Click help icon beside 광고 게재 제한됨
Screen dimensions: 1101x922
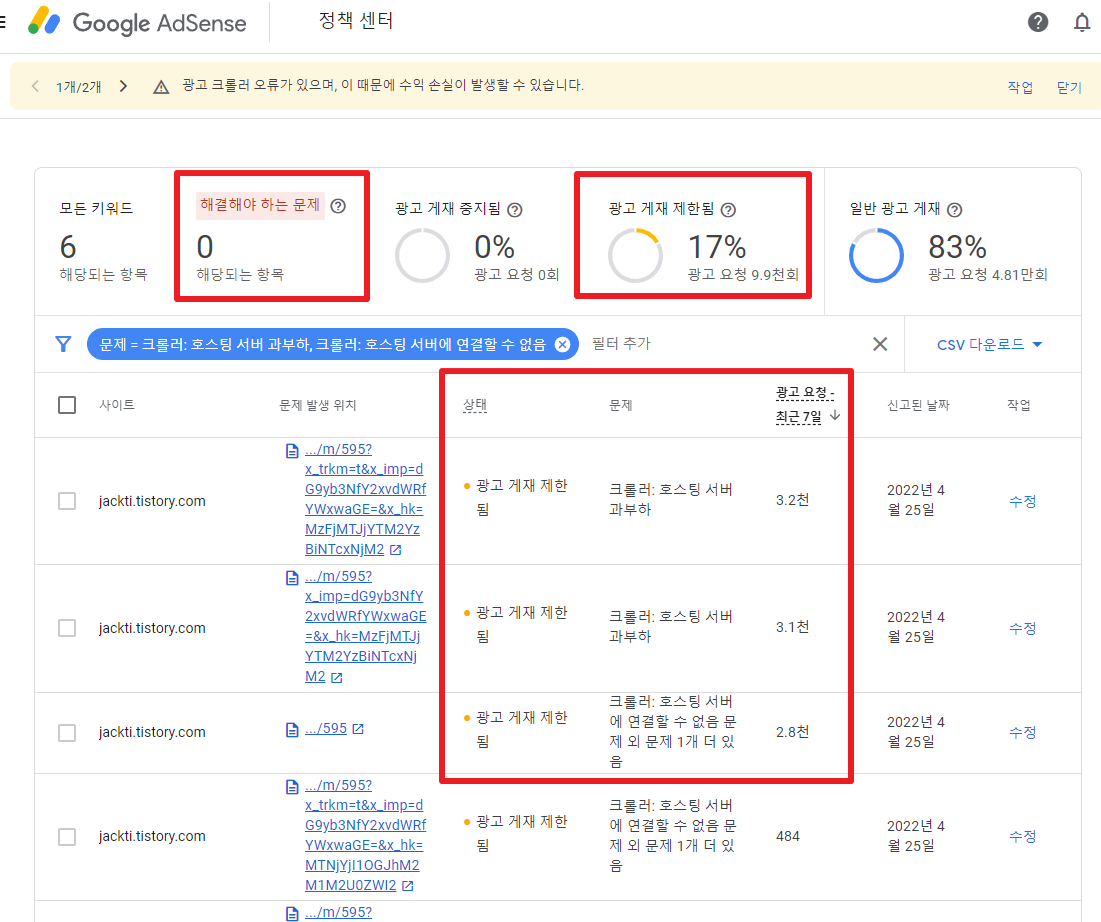point(729,210)
